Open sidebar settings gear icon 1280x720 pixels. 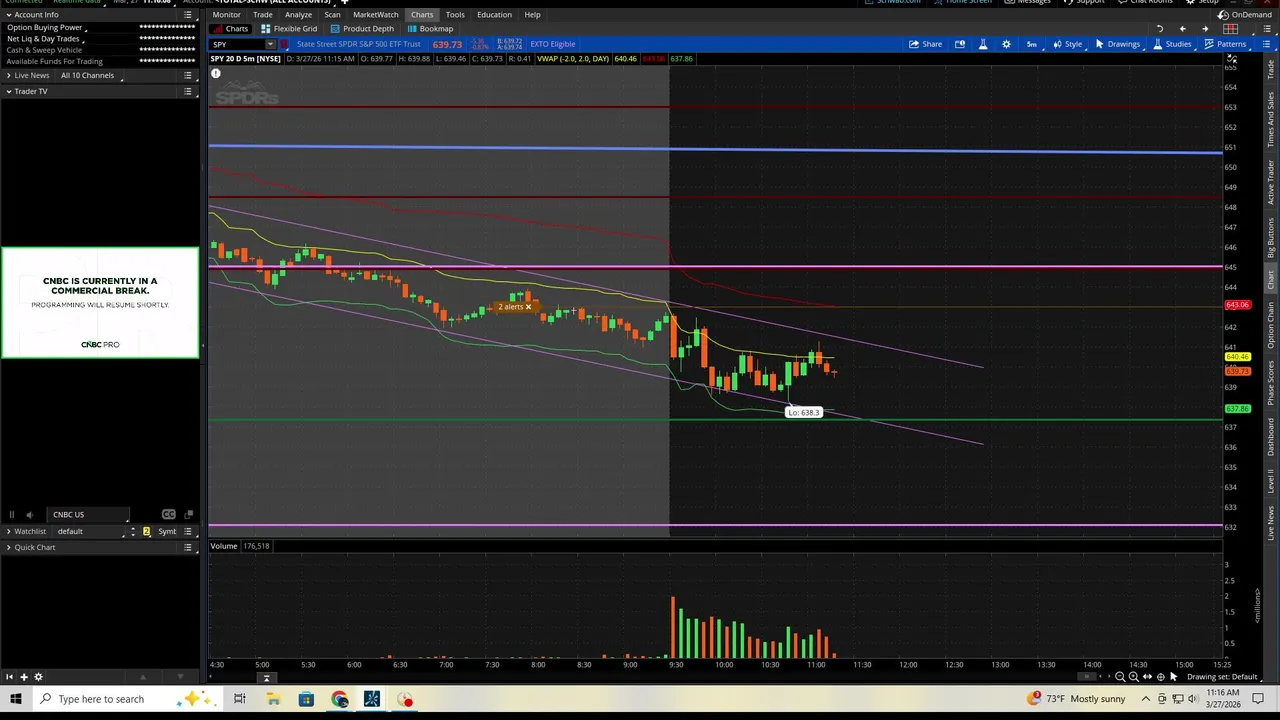pyautogui.click(x=39, y=677)
